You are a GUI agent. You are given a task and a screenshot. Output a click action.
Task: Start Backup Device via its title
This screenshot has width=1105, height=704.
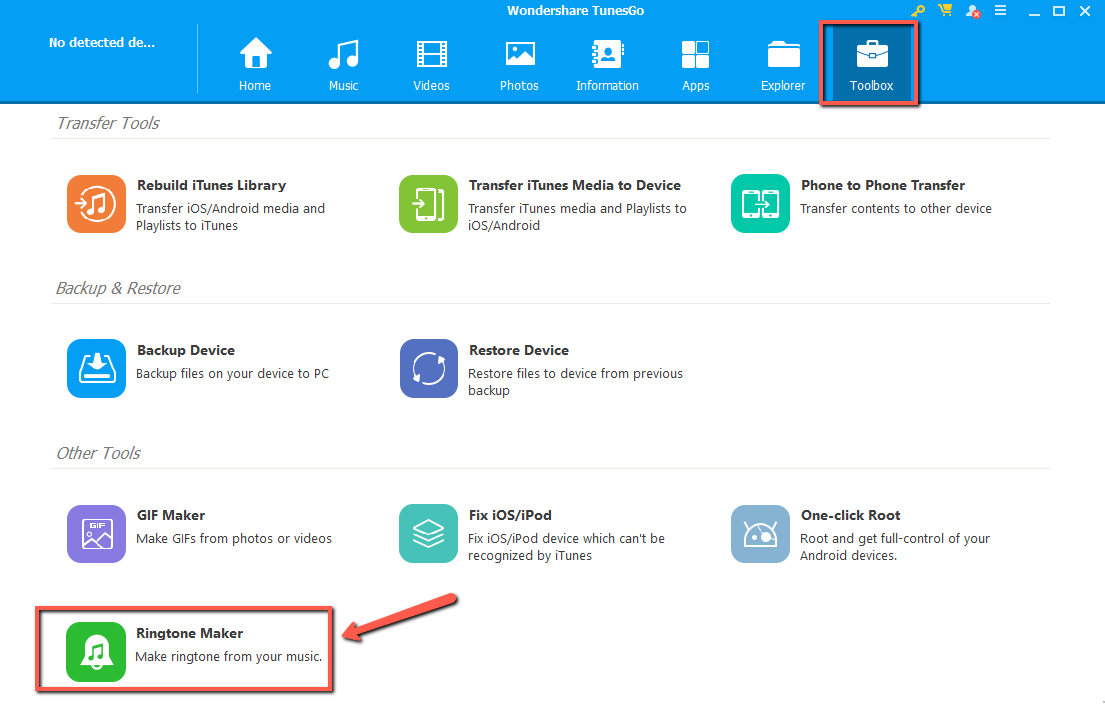(186, 350)
